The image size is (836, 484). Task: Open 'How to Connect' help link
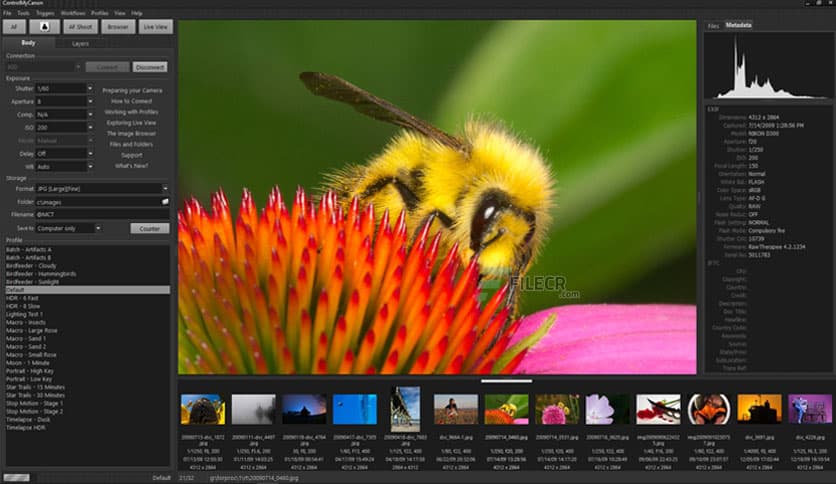point(132,101)
